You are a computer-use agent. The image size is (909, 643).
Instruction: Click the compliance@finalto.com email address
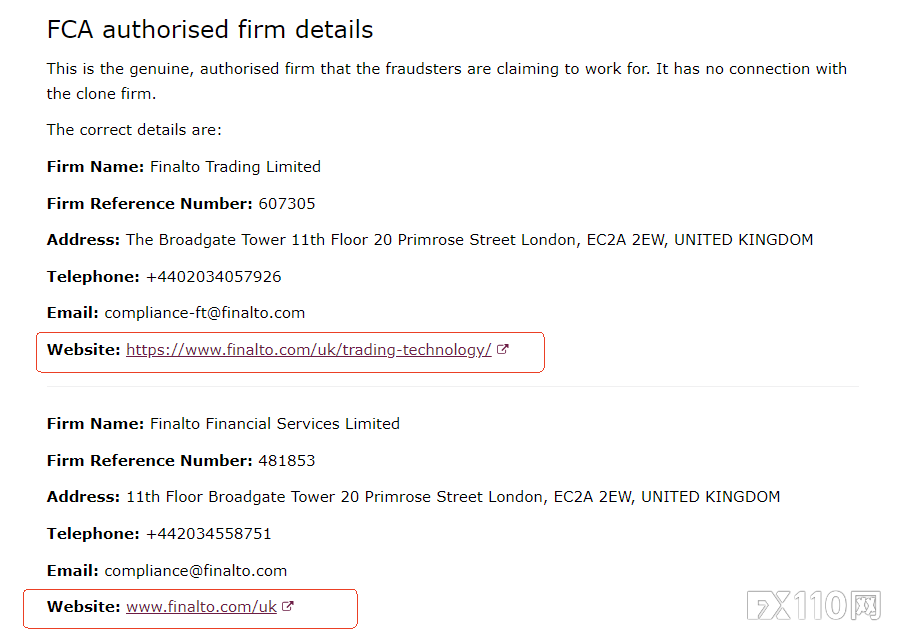tap(195, 571)
